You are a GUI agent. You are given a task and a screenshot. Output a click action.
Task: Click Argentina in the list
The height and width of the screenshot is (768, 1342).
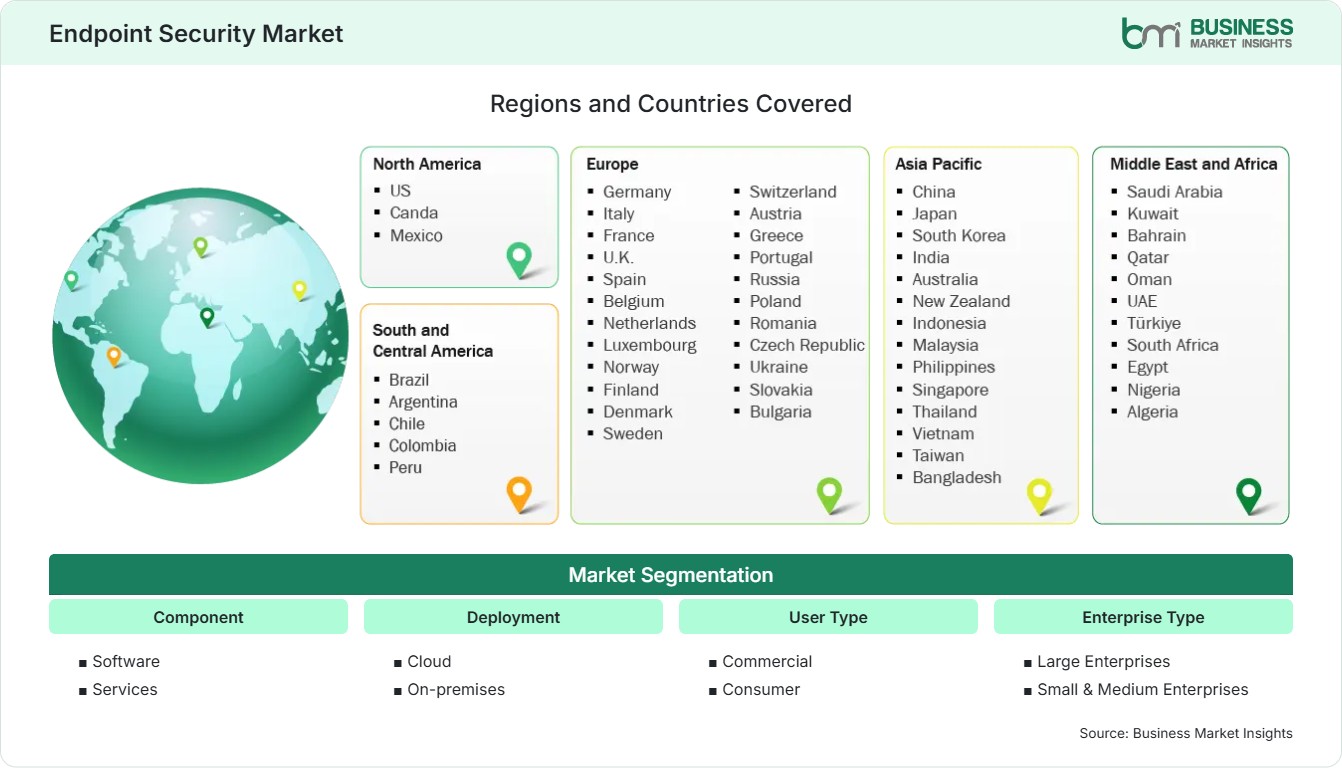pyautogui.click(x=423, y=401)
